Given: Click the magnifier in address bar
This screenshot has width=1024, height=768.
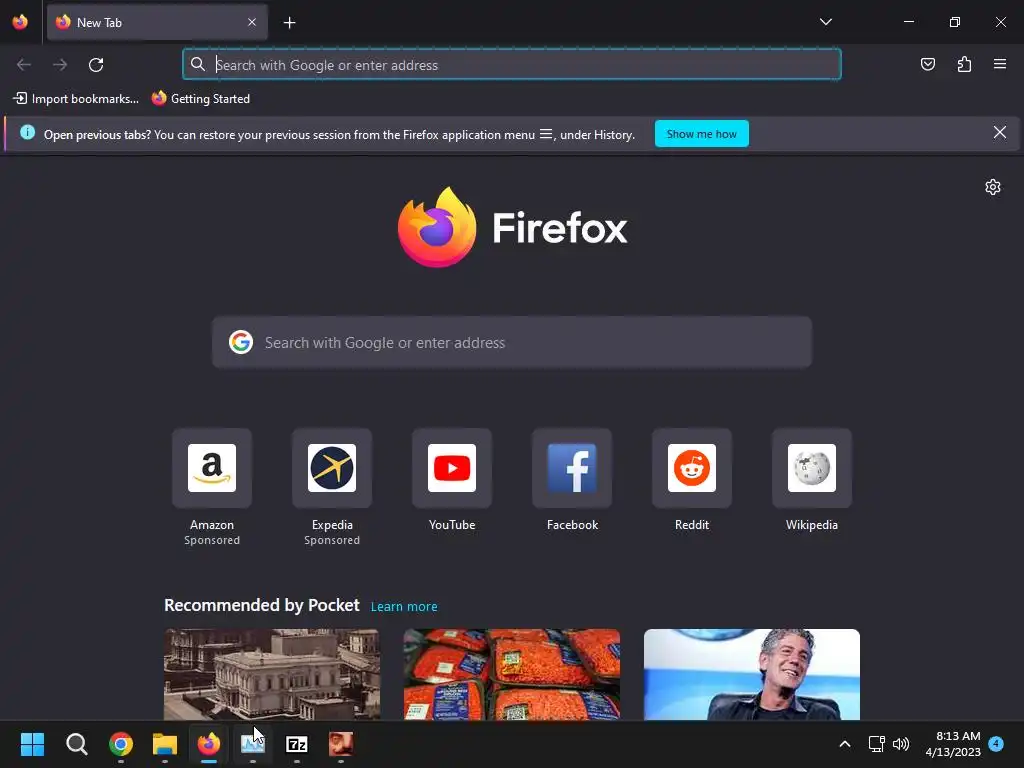Looking at the screenshot, I should (x=198, y=64).
